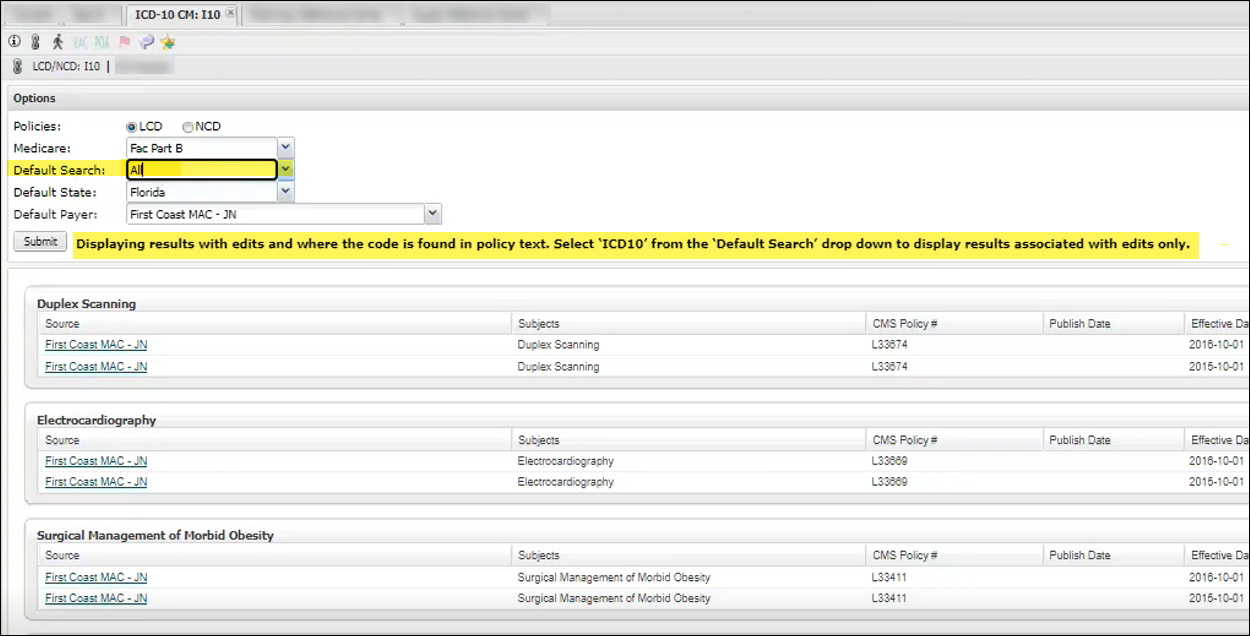1250x636 pixels.
Task: Click the link icon beside LCD/NCD: I10
Action: click(x=17, y=67)
